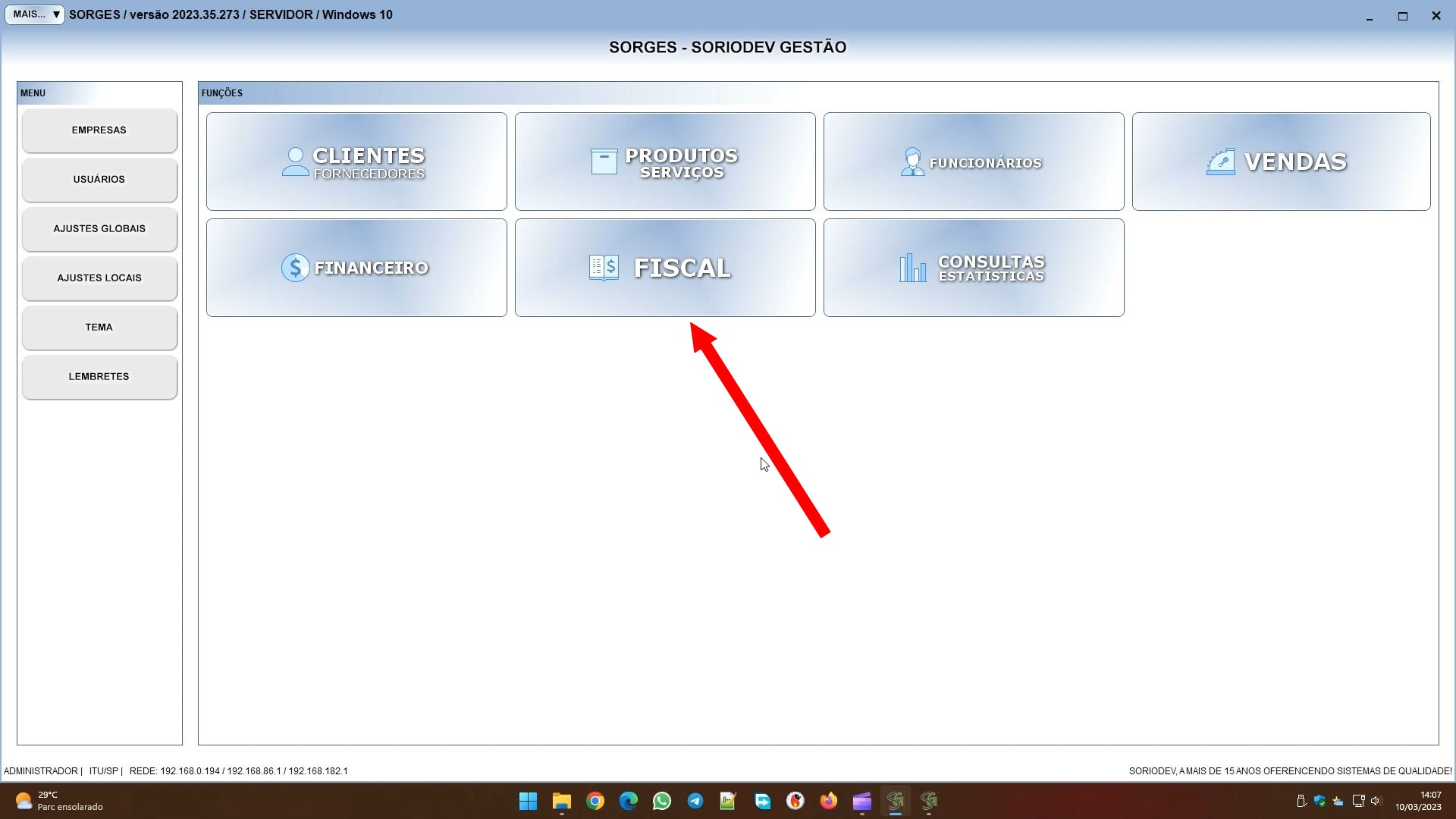Click the star-and-screen tray icon

1338,801
